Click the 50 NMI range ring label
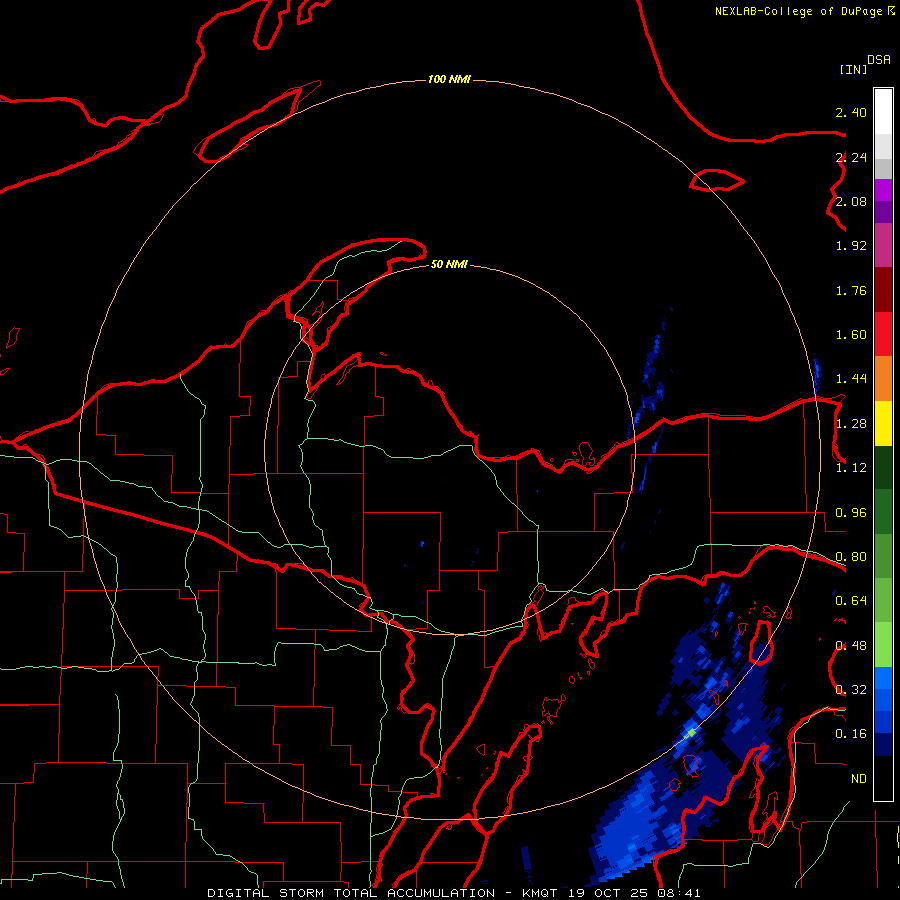Screen dimensions: 900x900 (x=449, y=264)
